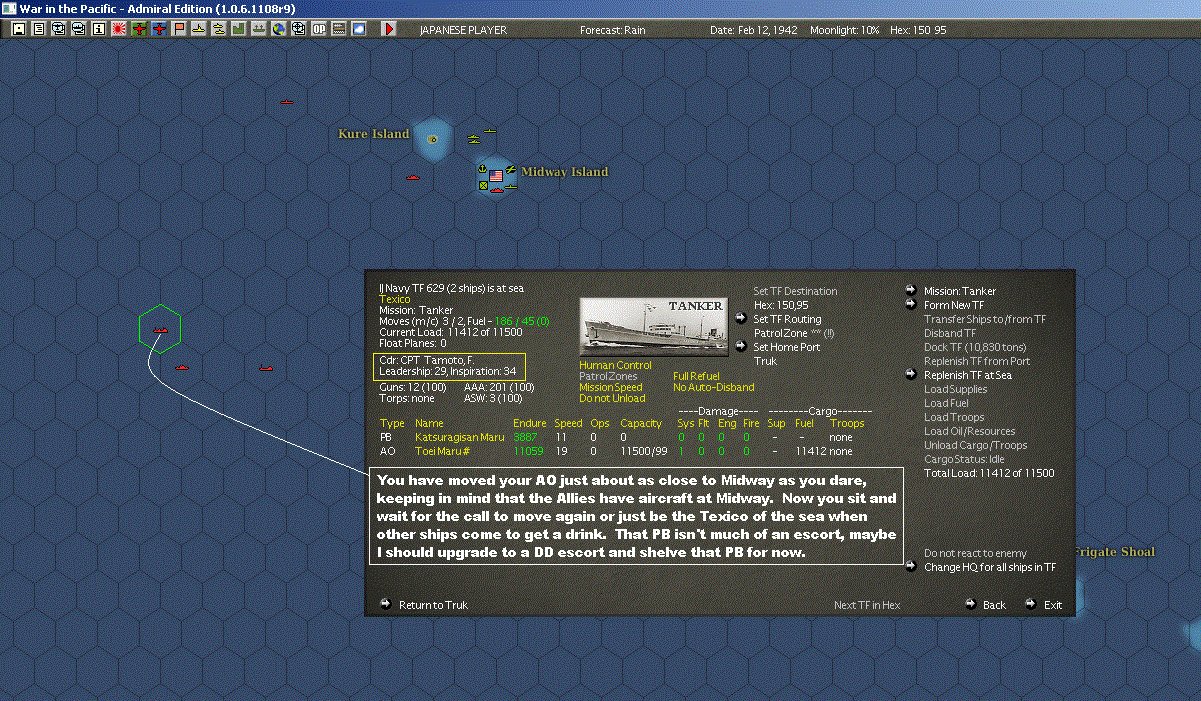
Task: Click the weather cloud toolbar icon
Action: [359, 29]
